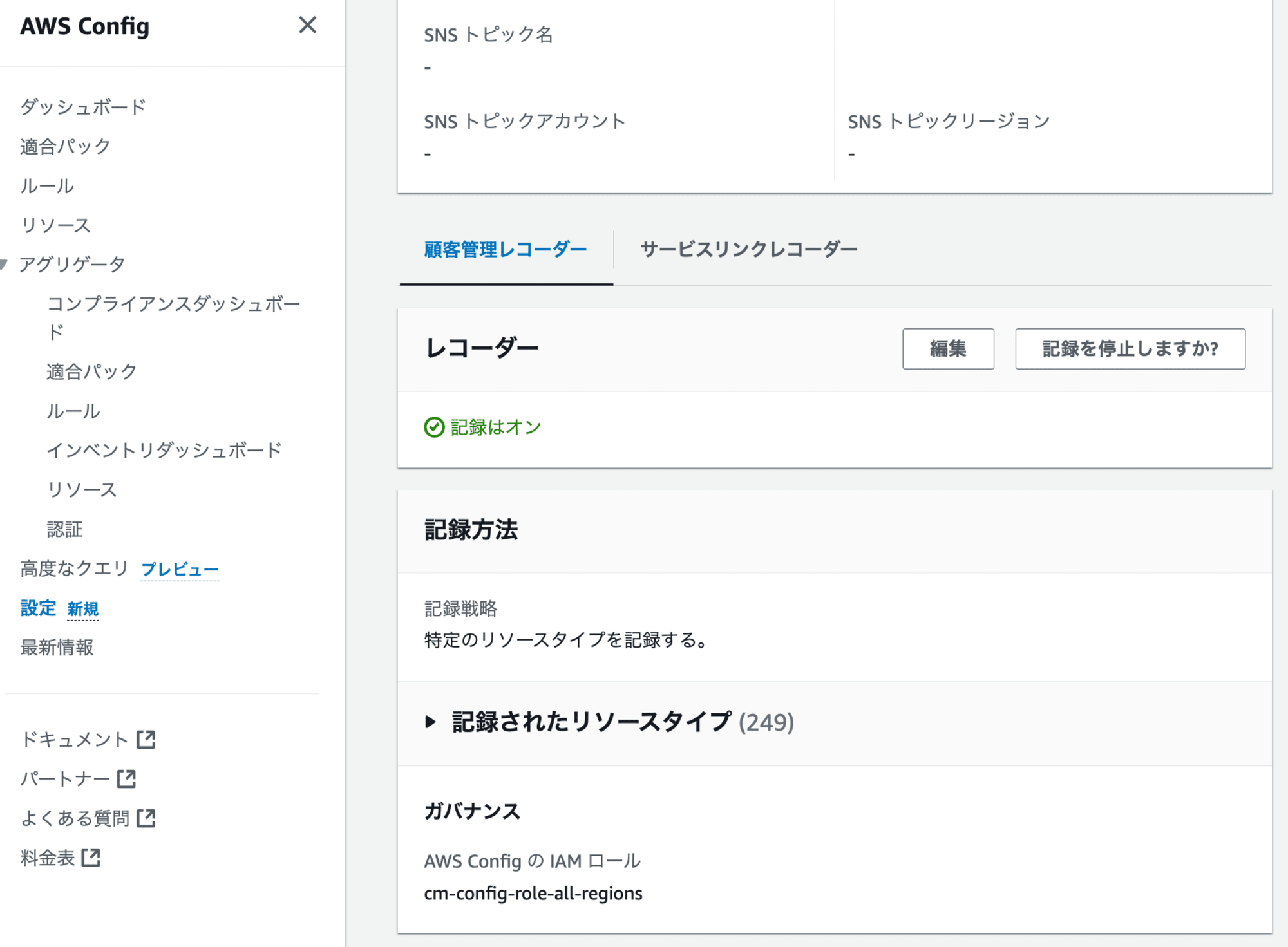Open 認証 under アグリゲータ
Image resolution: width=1288 pixels, height=947 pixels.
(64, 529)
